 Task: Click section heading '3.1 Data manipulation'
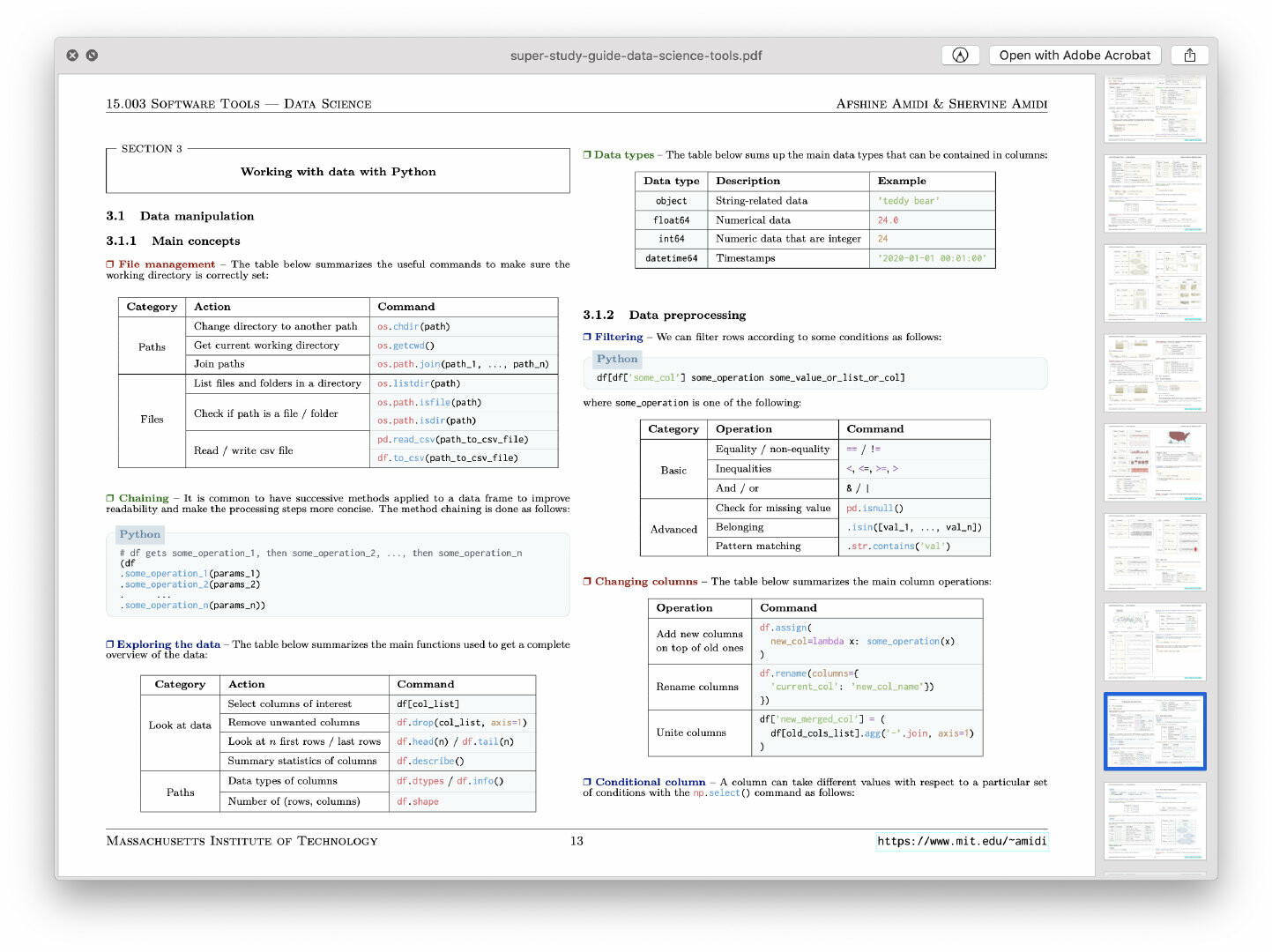click(x=180, y=216)
